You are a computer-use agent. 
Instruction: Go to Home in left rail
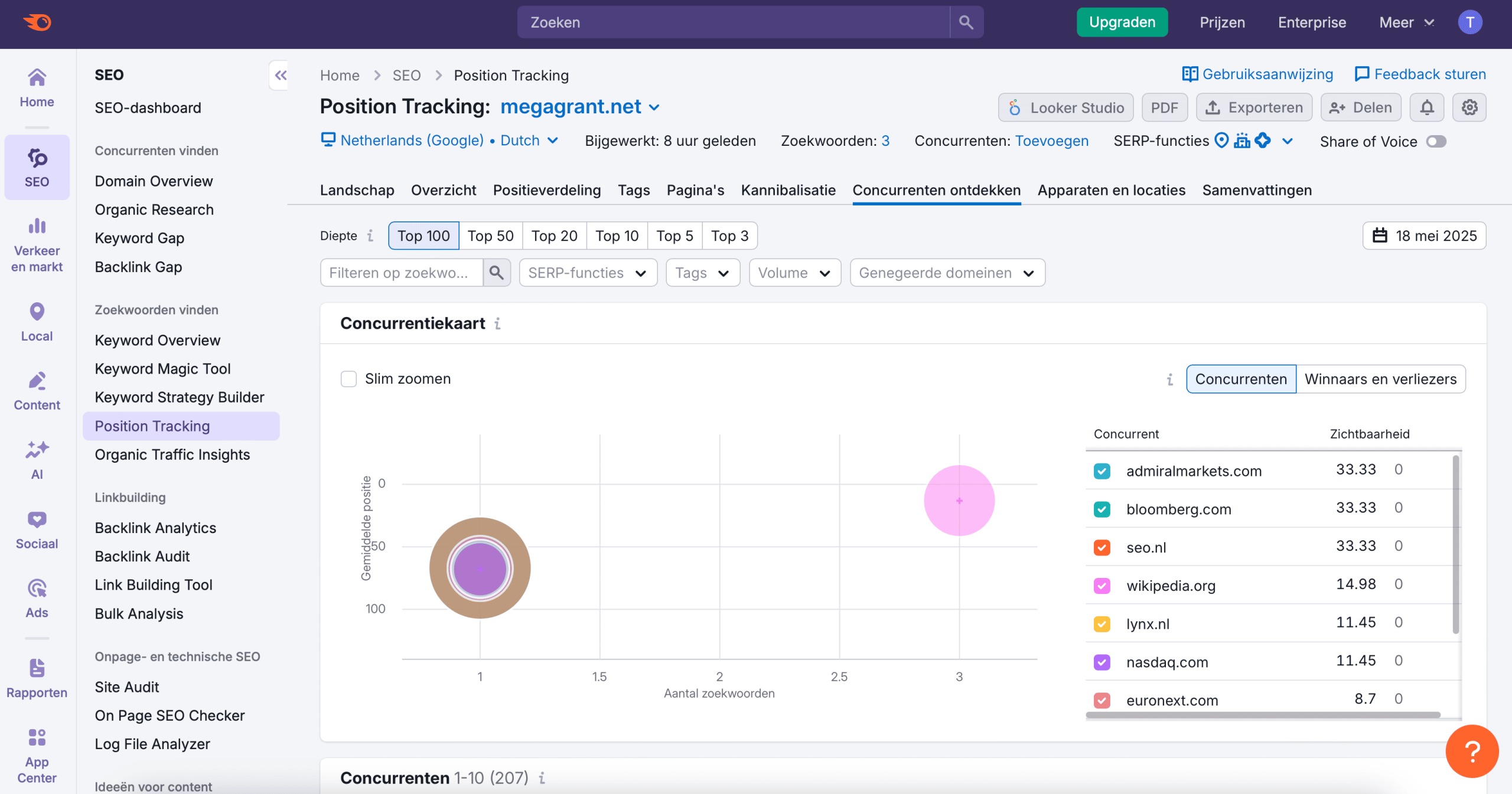37,89
